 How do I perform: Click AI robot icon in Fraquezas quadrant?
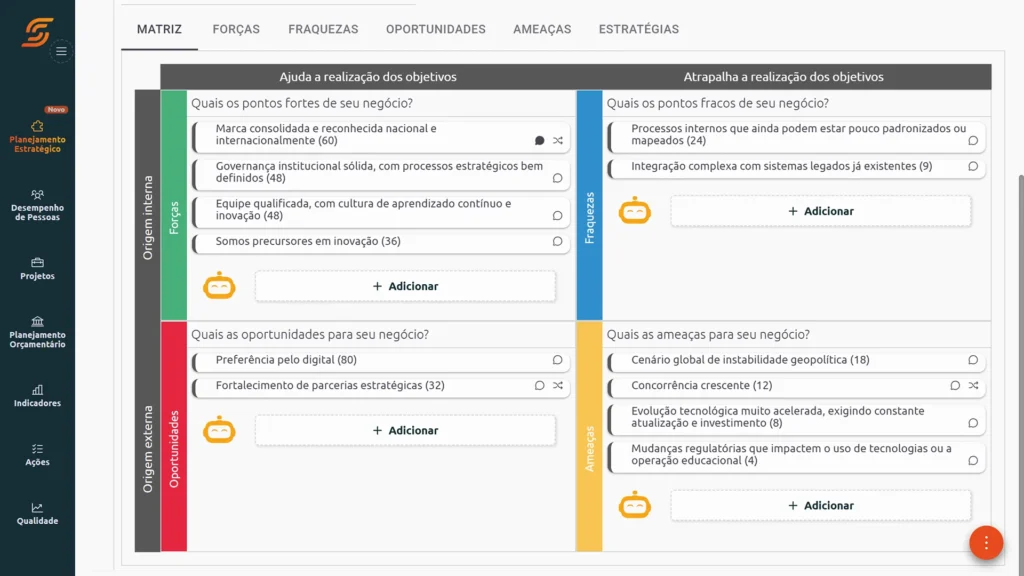(635, 210)
